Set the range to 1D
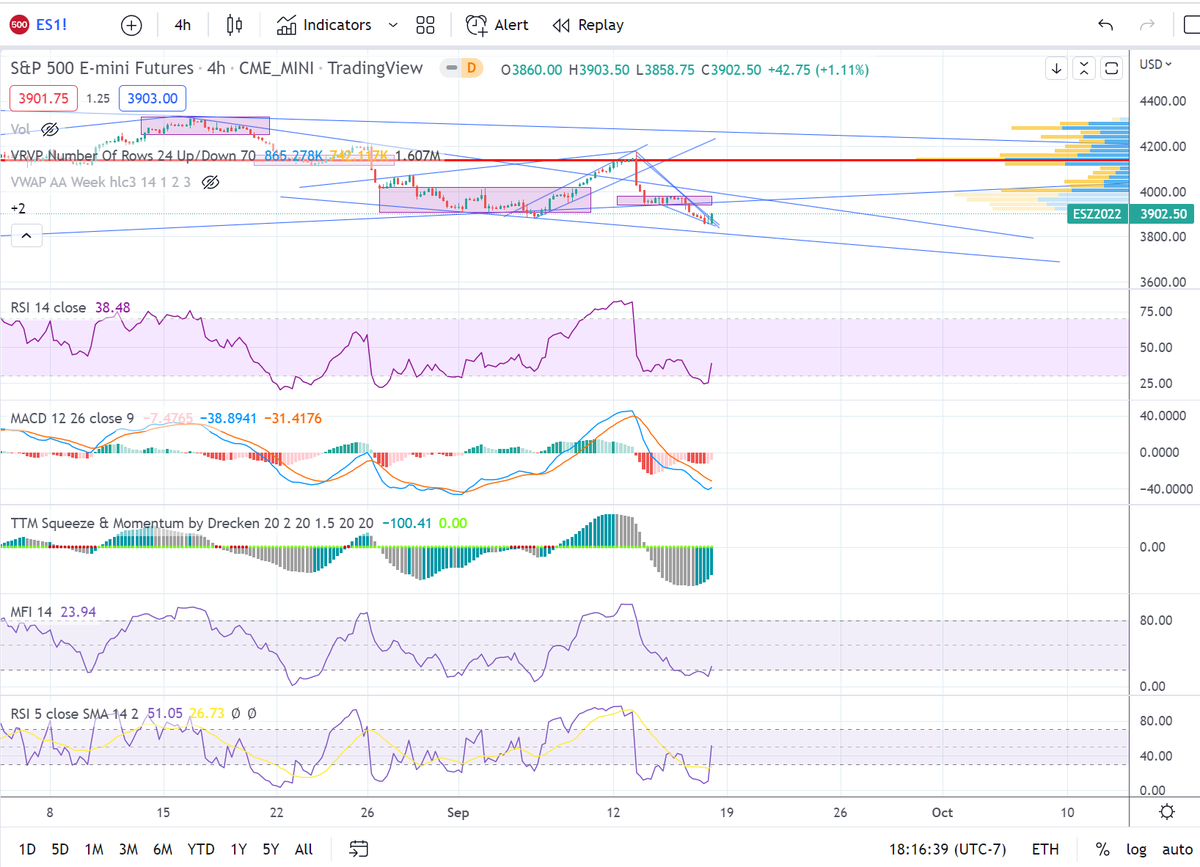Viewport: 1200px width, 867px height. (27, 849)
